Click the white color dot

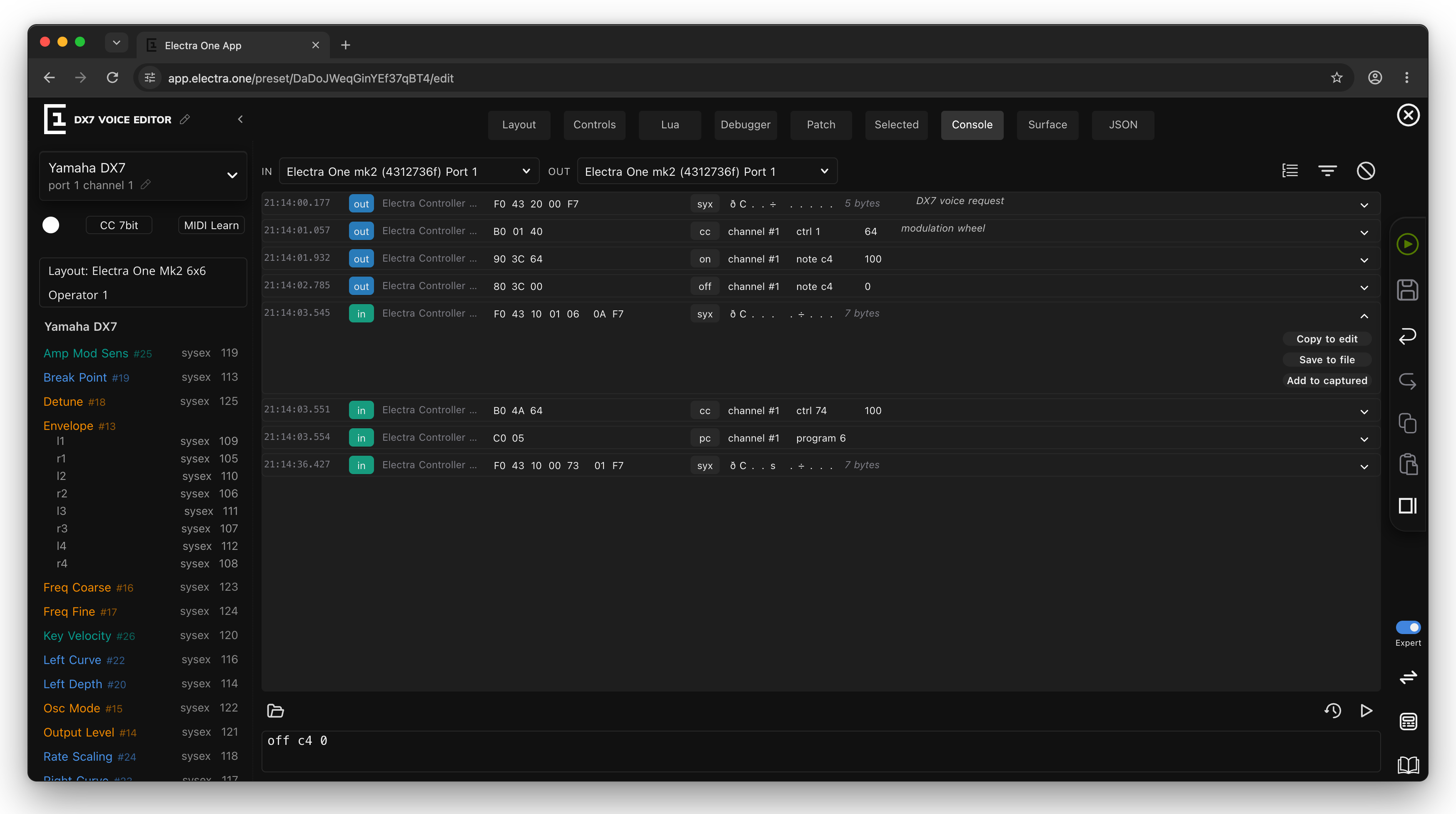click(51, 225)
